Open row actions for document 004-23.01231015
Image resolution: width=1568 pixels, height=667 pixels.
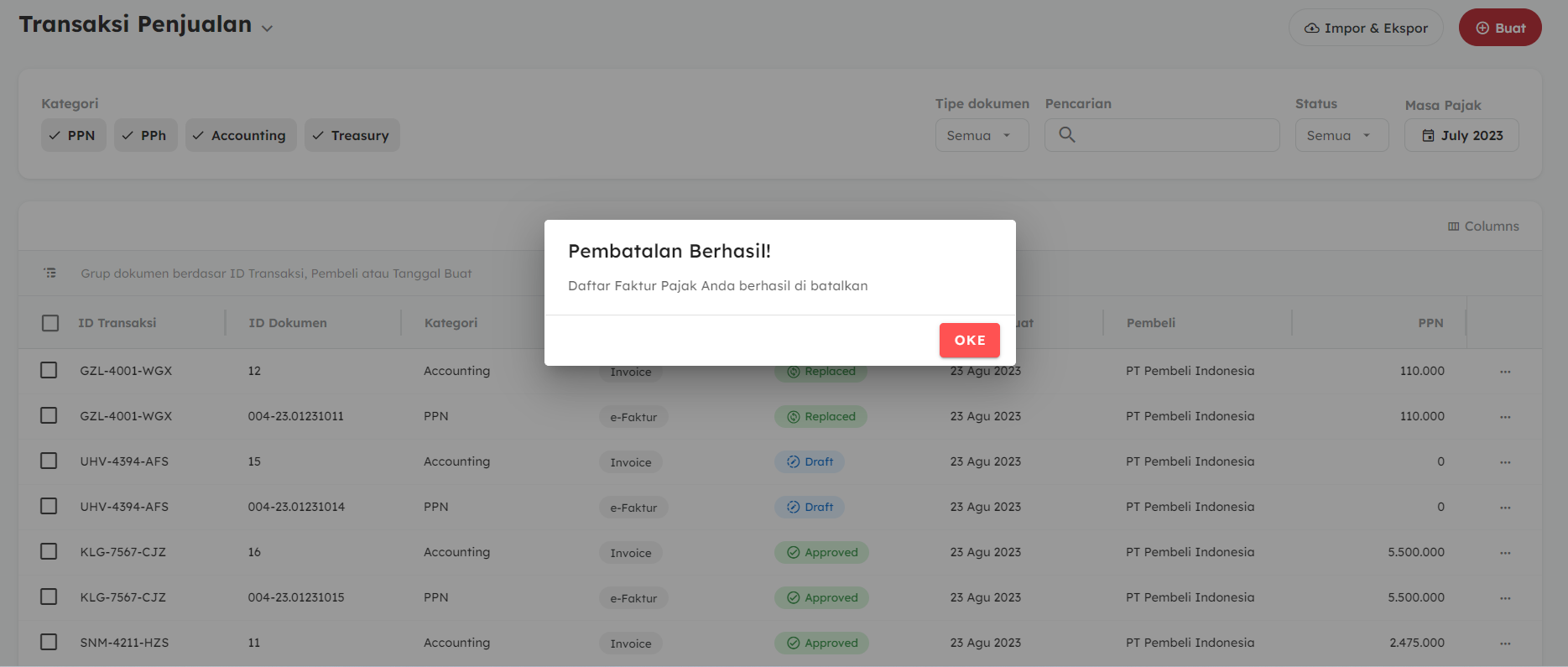pyautogui.click(x=1505, y=598)
